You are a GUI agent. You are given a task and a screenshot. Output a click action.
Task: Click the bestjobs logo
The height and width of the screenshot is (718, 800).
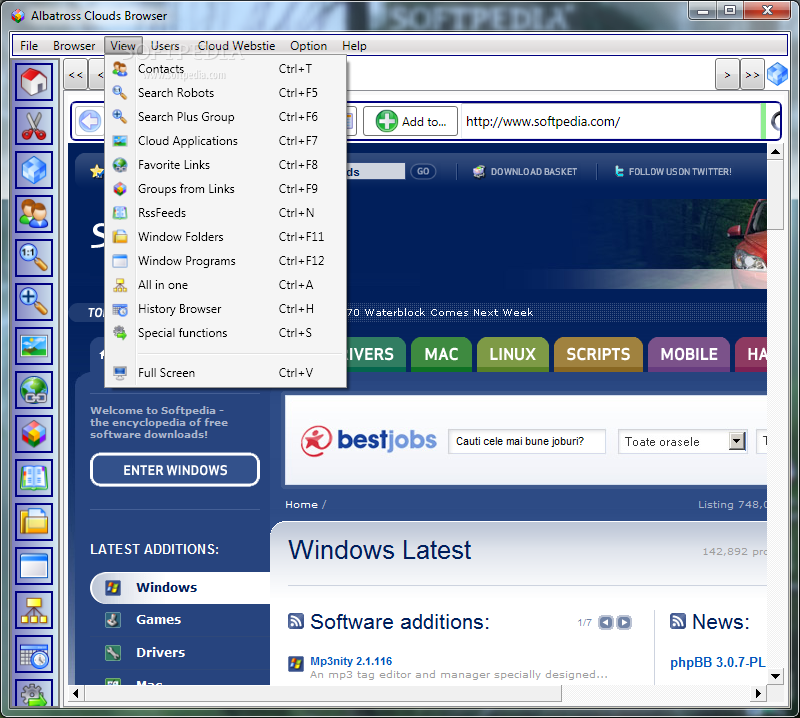(368, 441)
